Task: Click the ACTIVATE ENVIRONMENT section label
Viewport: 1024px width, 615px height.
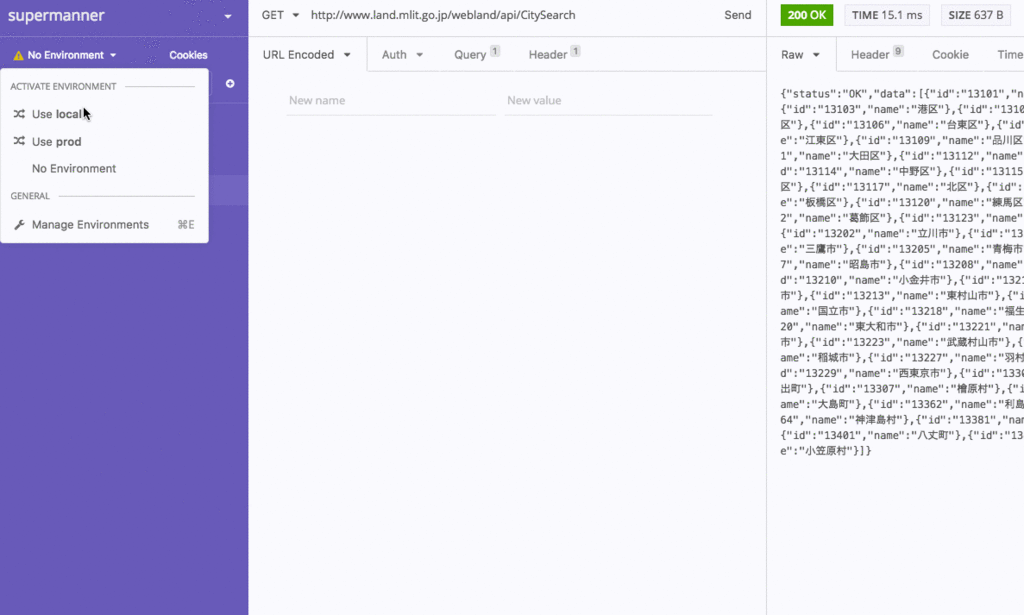Action: (63, 86)
